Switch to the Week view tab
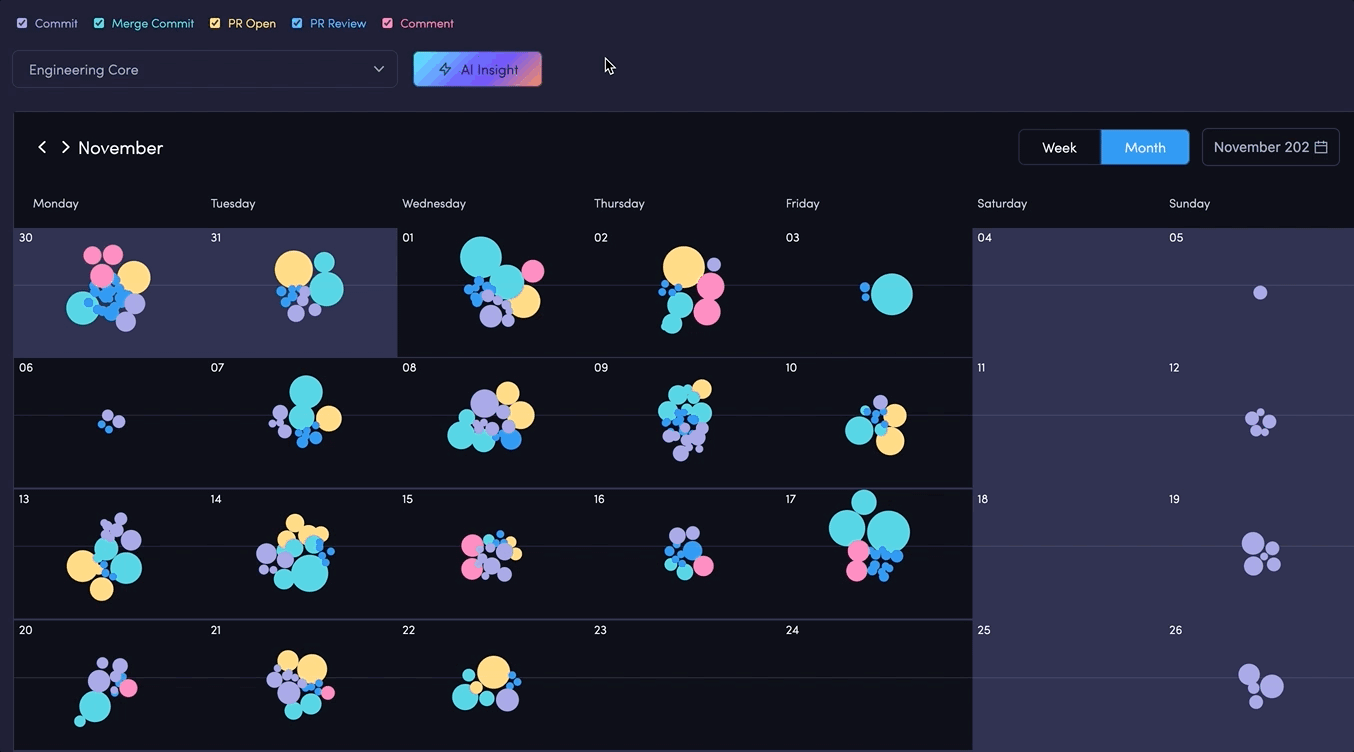This screenshot has height=752, width=1354. tap(1059, 147)
